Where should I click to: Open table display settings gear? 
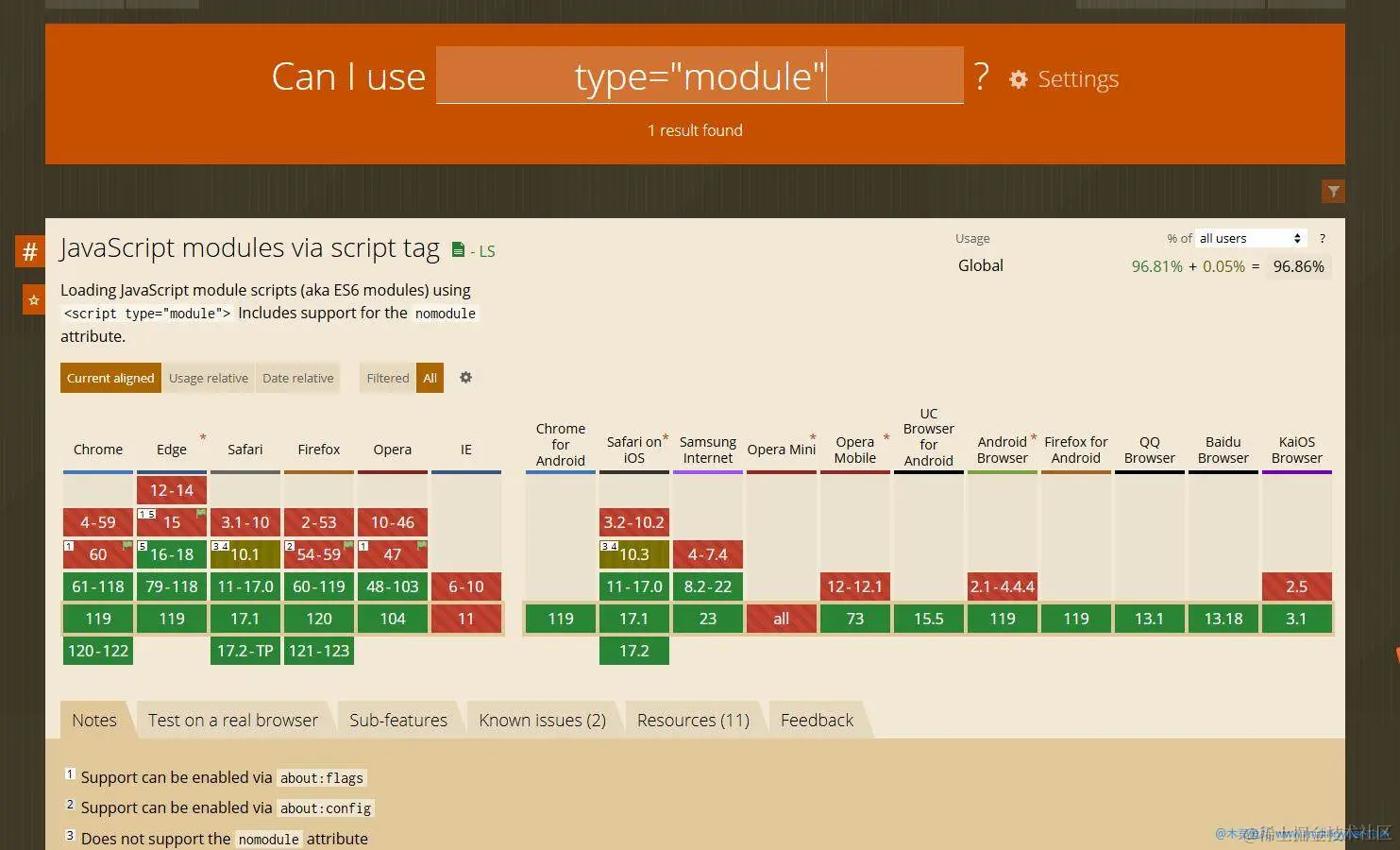pyautogui.click(x=465, y=378)
